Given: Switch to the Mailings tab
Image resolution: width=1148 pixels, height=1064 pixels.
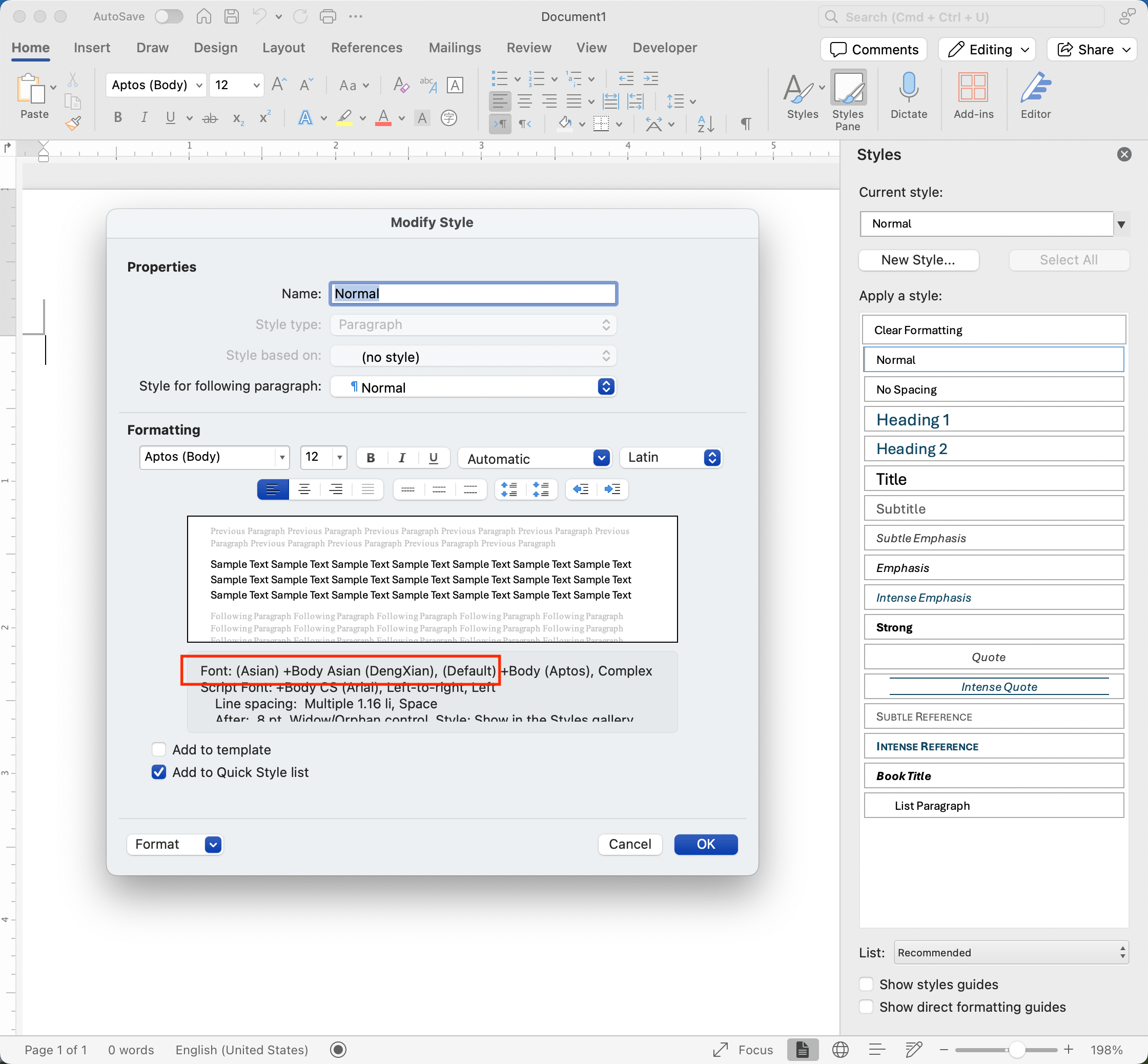Looking at the screenshot, I should click(x=454, y=47).
